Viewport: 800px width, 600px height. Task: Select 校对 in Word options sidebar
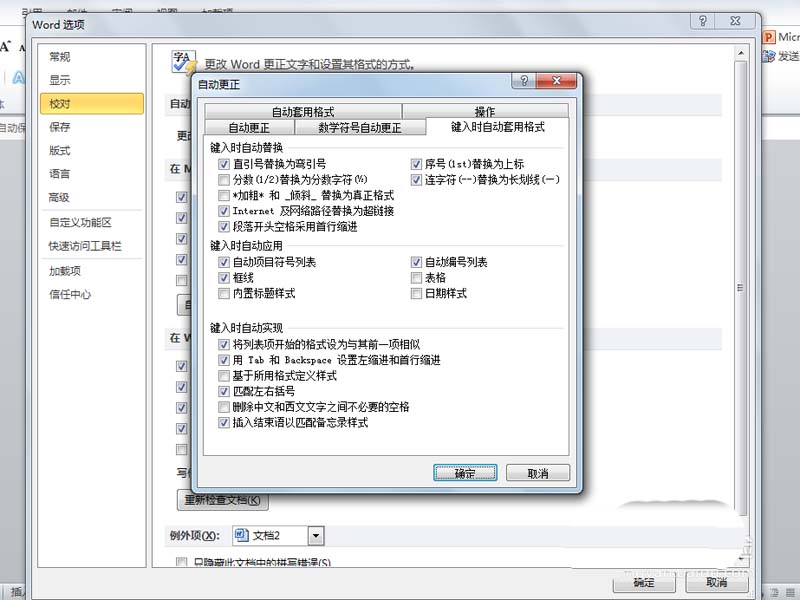click(92, 104)
